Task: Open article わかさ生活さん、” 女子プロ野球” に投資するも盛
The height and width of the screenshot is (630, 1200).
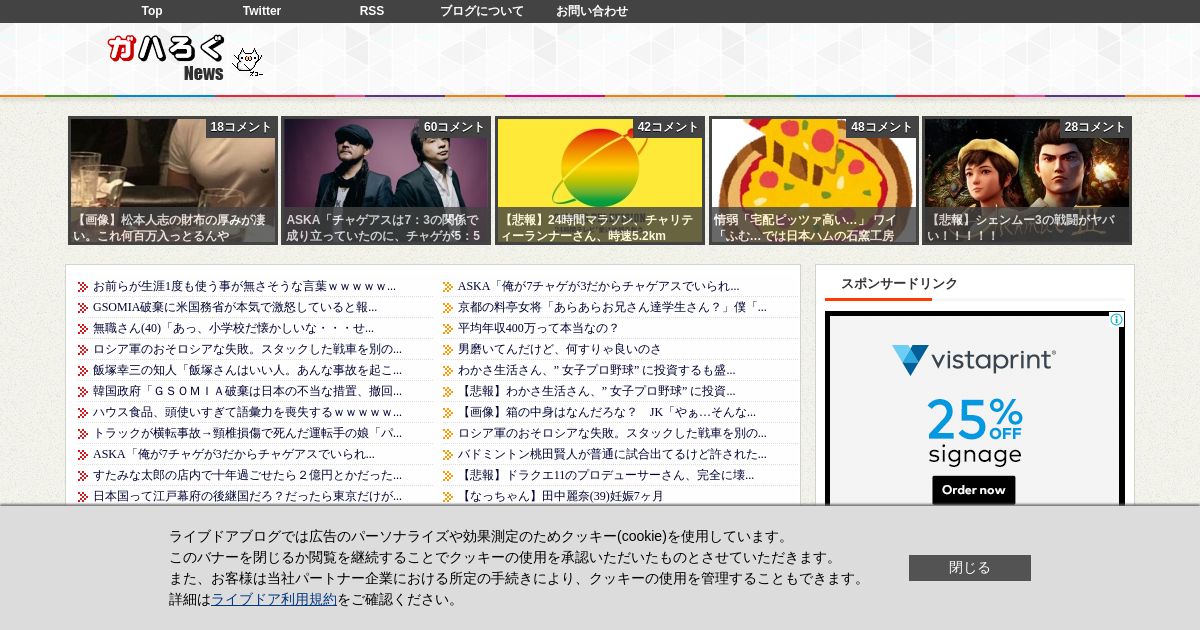Action: 596,370
